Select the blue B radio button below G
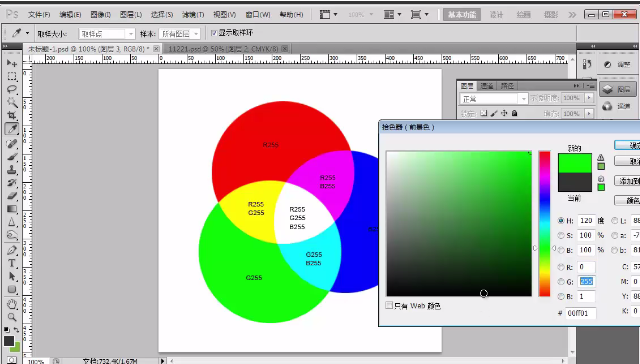Image resolution: width=640 pixels, height=364 pixels. (x=561, y=297)
